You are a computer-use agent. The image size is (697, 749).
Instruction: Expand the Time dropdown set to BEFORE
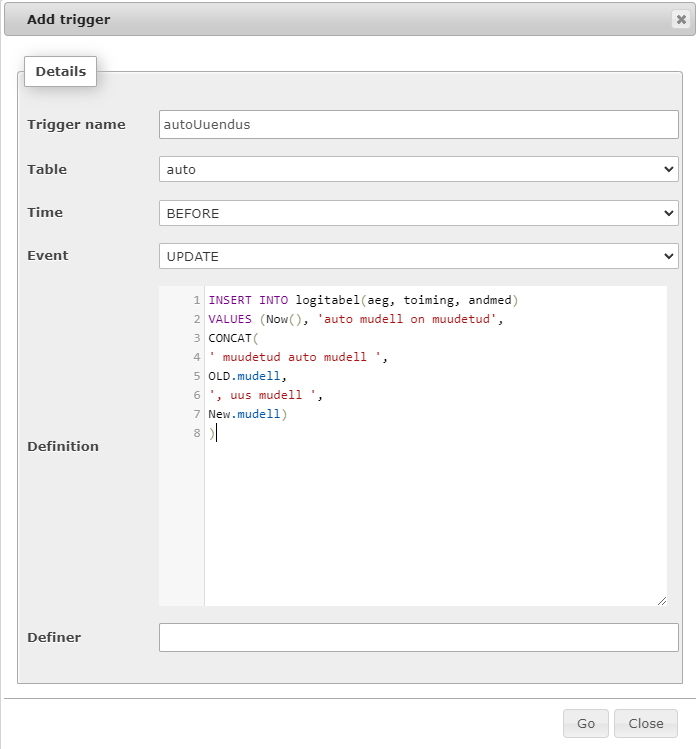click(x=418, y=213)
